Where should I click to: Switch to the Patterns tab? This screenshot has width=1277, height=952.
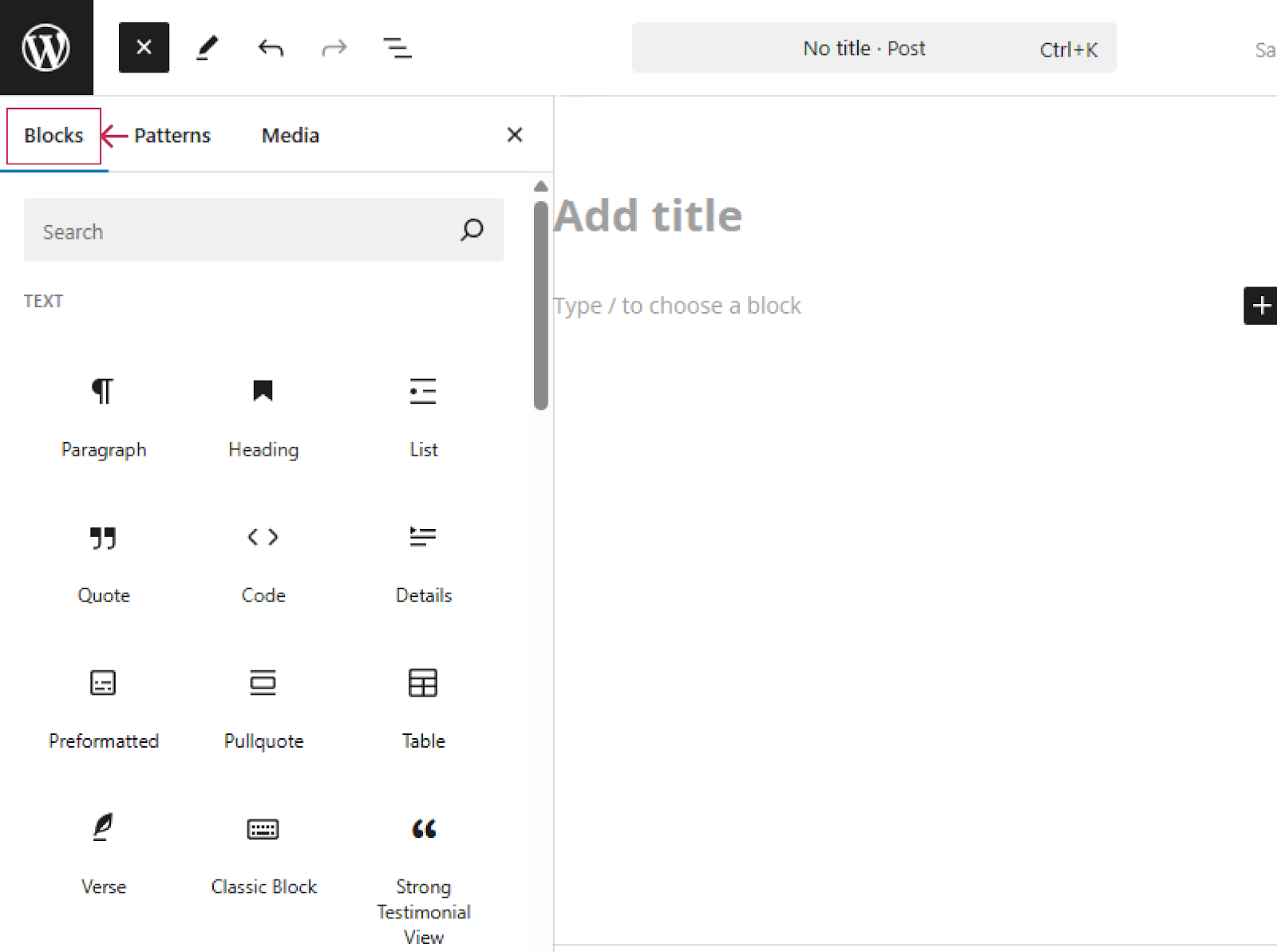pyautogui.click(x=172, y=136)
